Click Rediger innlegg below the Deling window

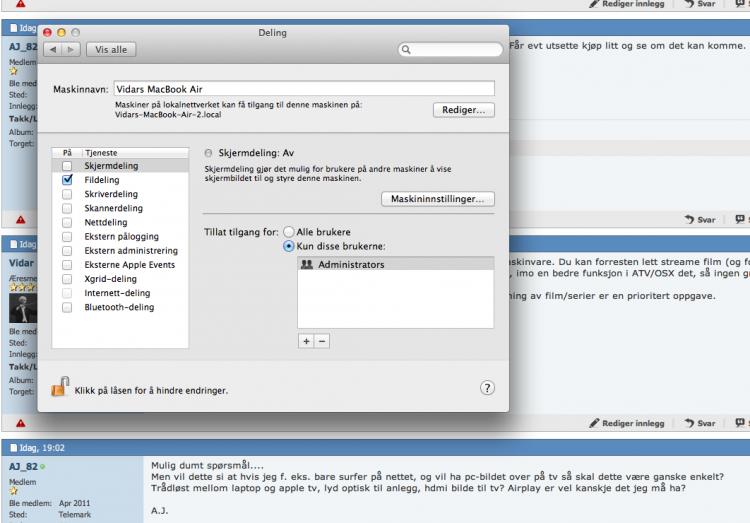627,423
